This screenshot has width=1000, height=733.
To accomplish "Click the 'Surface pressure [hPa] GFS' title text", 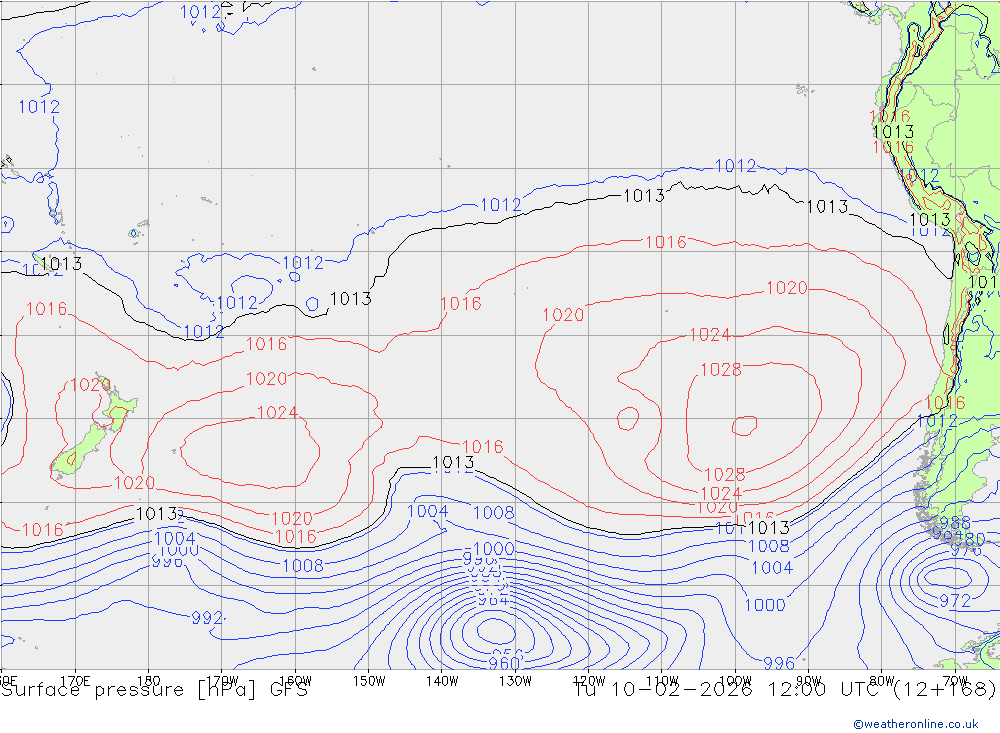I will (x=155, y=690).
